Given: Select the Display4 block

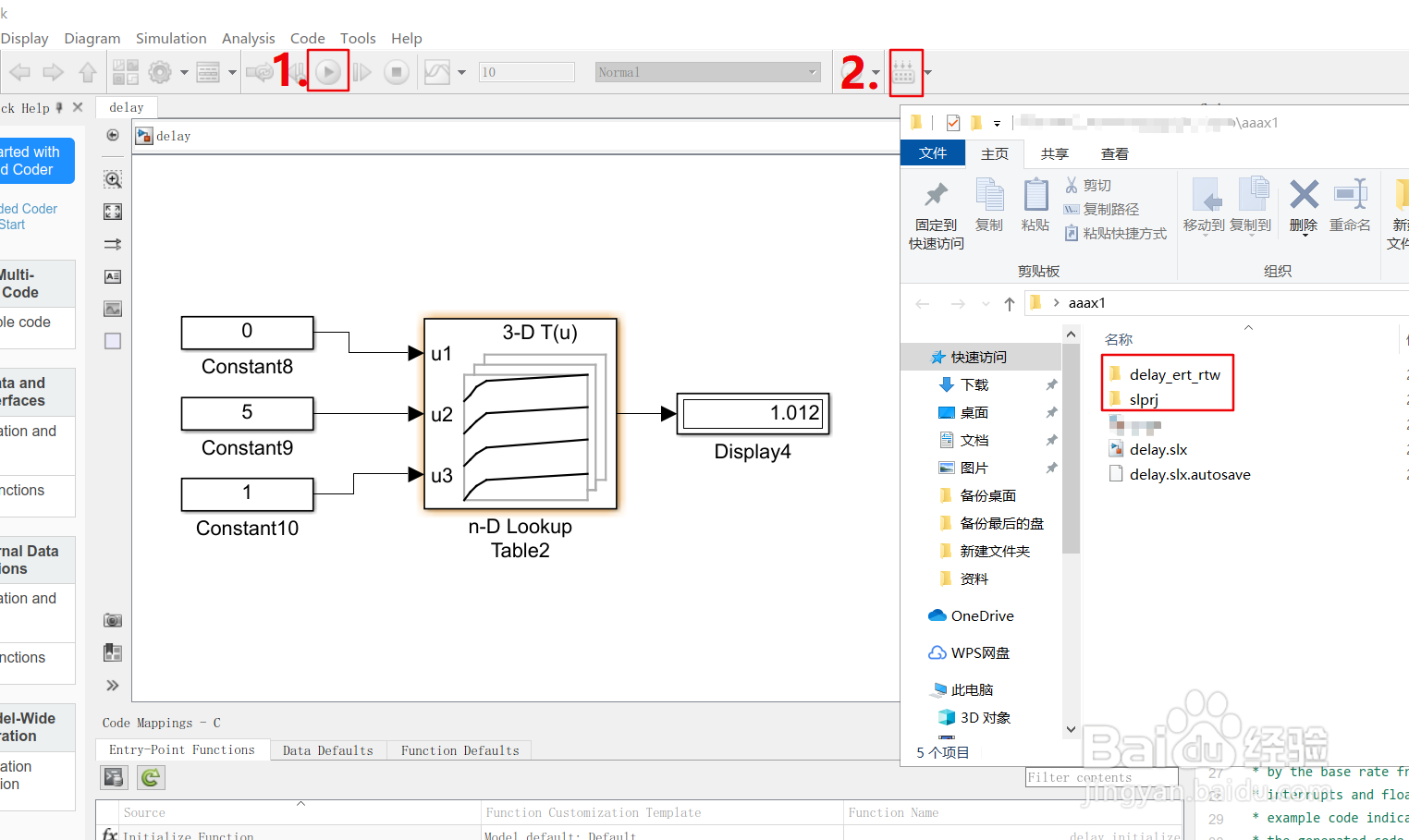Looking at the screenshot, I should click(753, 413).
